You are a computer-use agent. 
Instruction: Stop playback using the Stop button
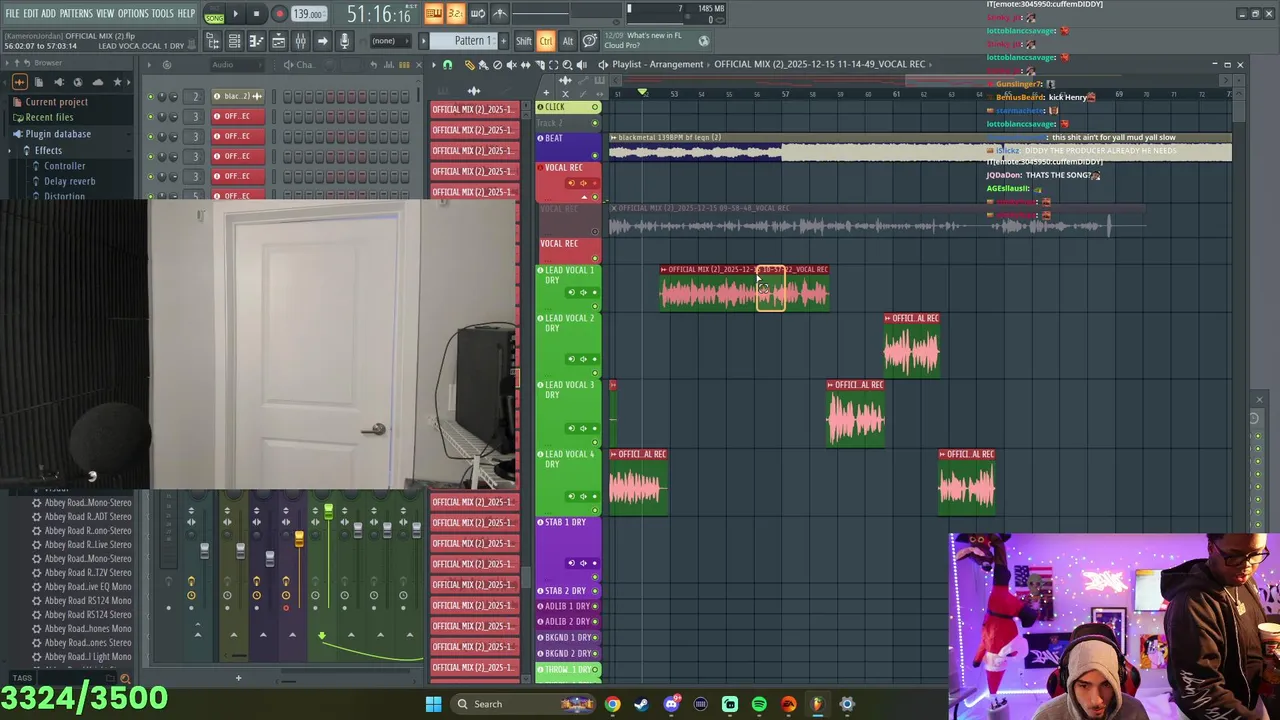pos(256,14)
